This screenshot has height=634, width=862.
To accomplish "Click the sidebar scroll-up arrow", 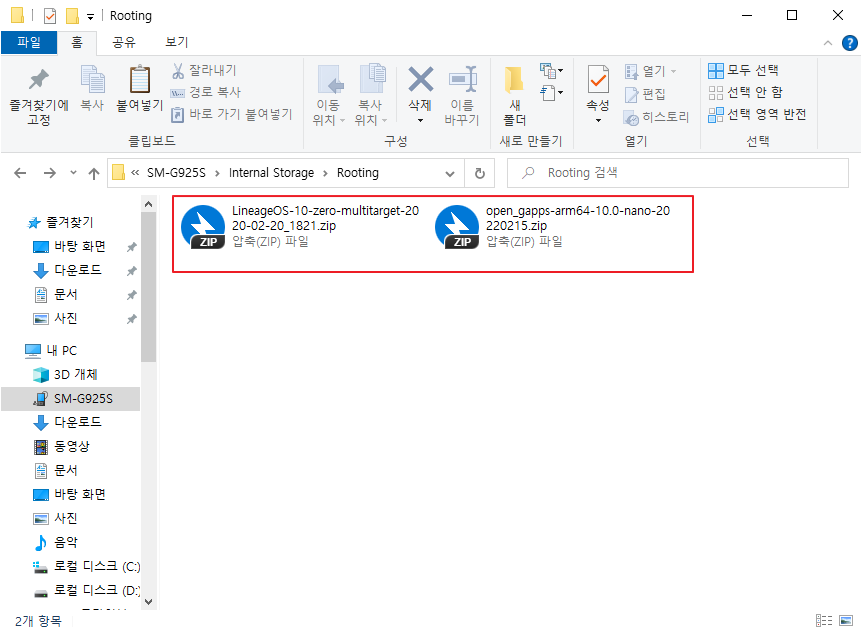I will pos(148,205).
